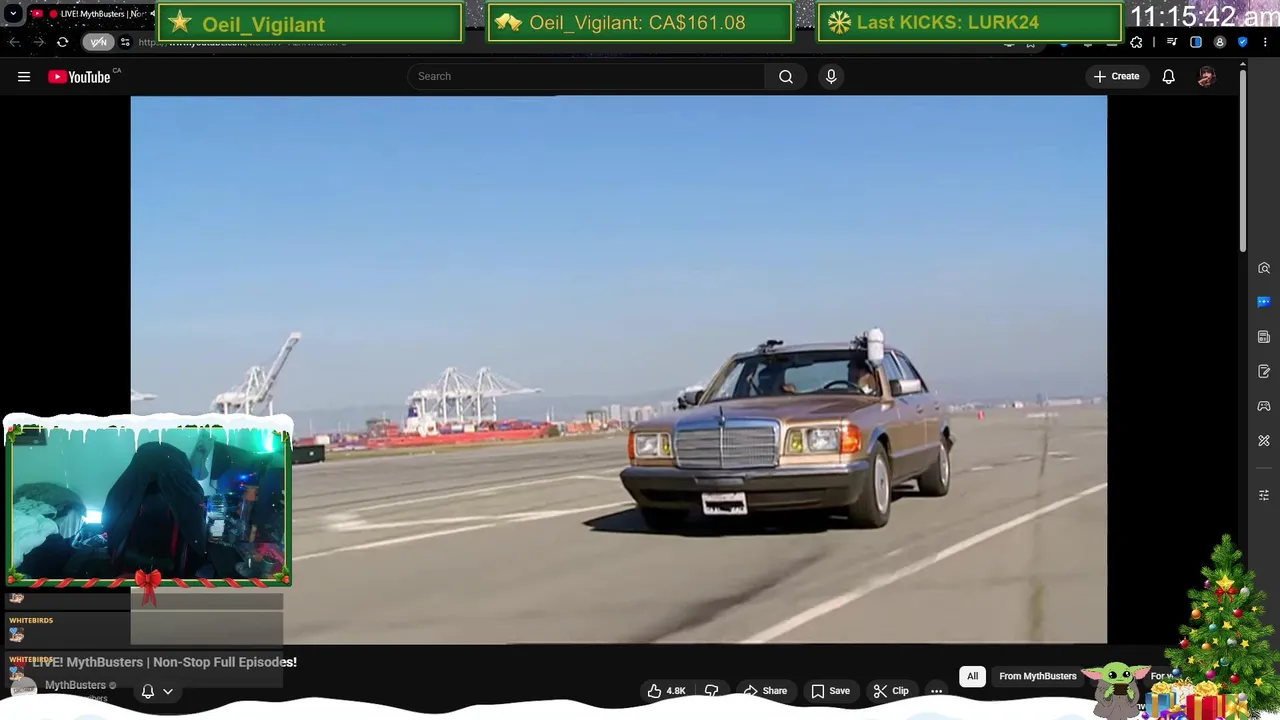Select the All filter chip
Viewport: 1280px width, 720px height.
pos(972,676)
